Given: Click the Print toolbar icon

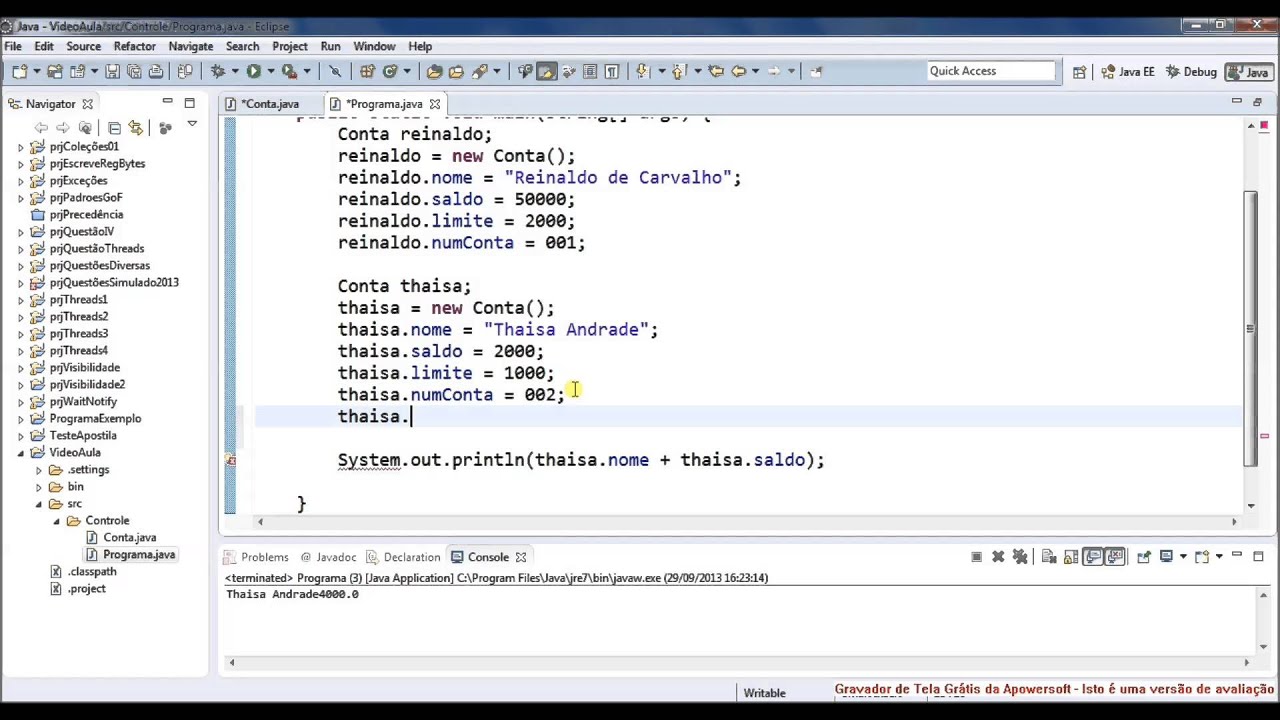Looking at the screenshot, I should coord(156,71).
